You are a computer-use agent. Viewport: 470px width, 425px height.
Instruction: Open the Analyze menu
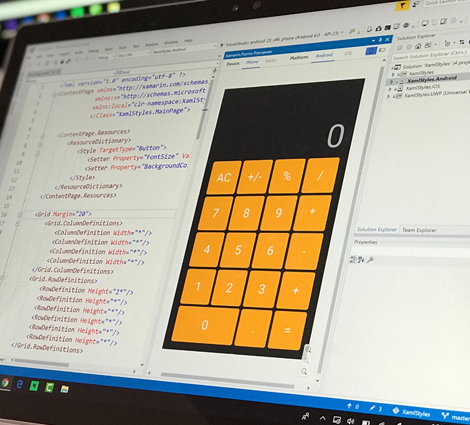151,45
